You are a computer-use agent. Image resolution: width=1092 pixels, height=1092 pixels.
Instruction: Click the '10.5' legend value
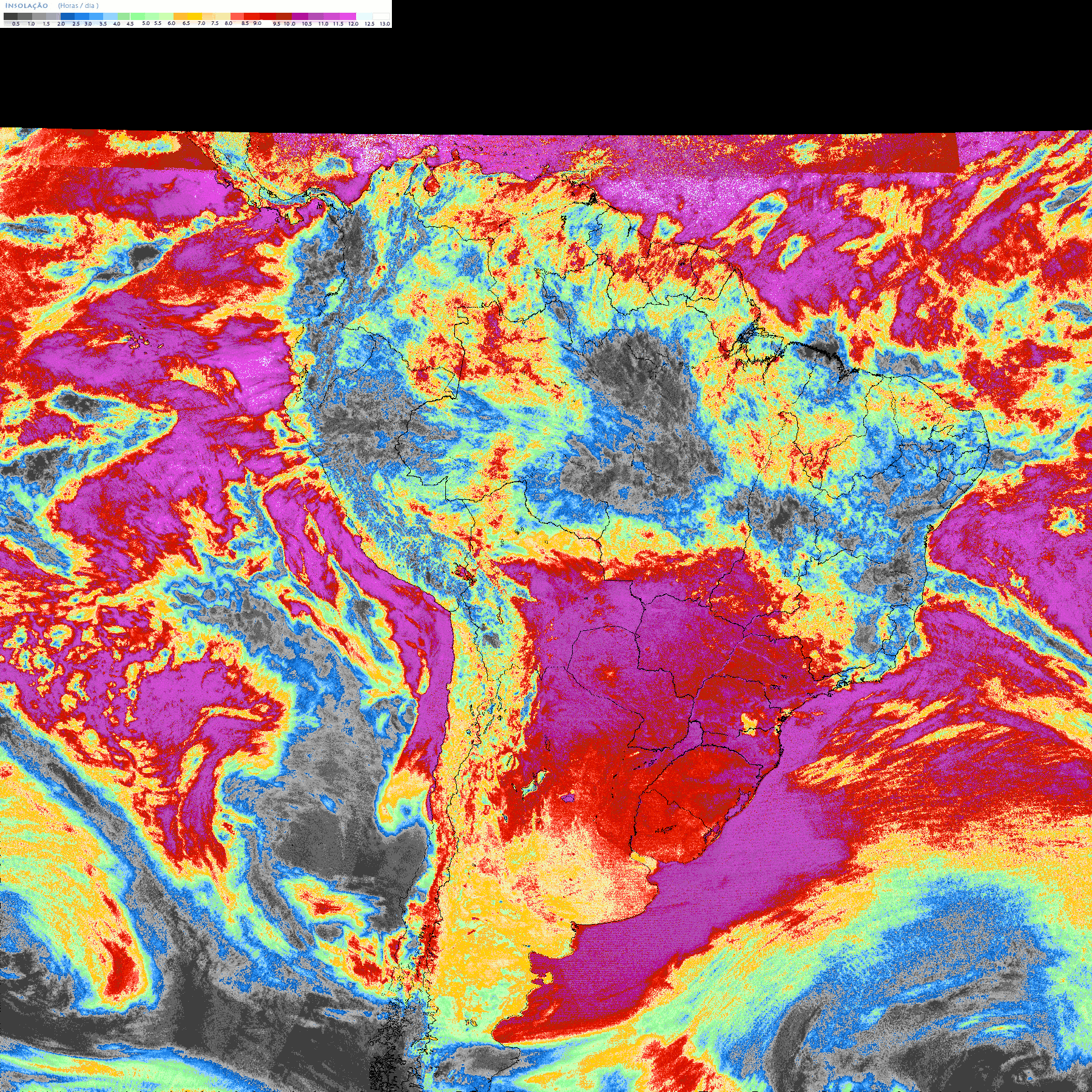pyautogui.click(x=307, y=24)
